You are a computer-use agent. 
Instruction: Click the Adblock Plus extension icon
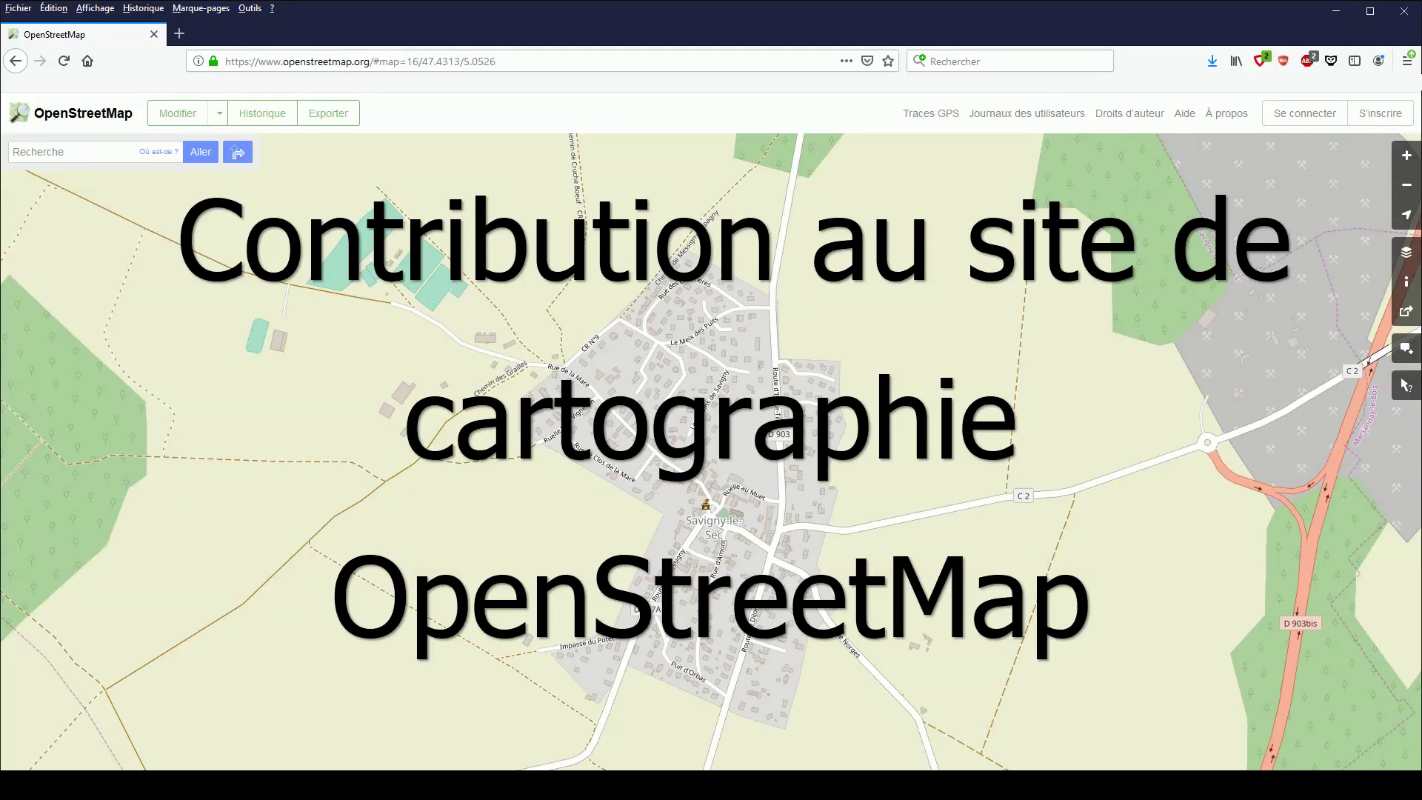click(1308, 60)
